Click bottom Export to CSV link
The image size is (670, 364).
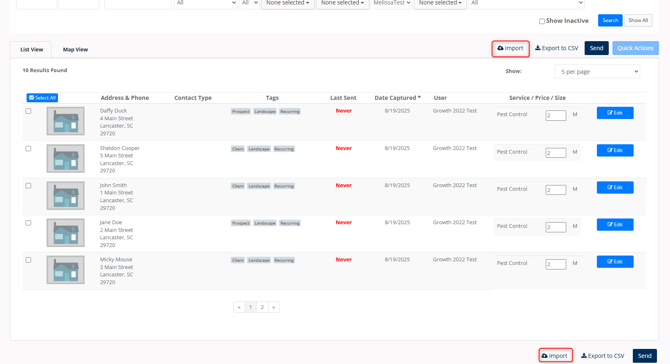[x=602, y=355]
